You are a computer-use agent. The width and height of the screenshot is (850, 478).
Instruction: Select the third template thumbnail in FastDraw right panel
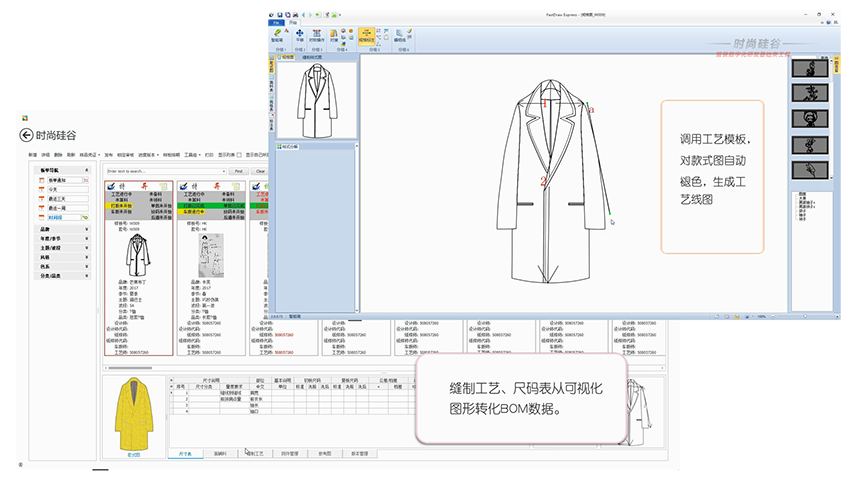pos(810,119)
